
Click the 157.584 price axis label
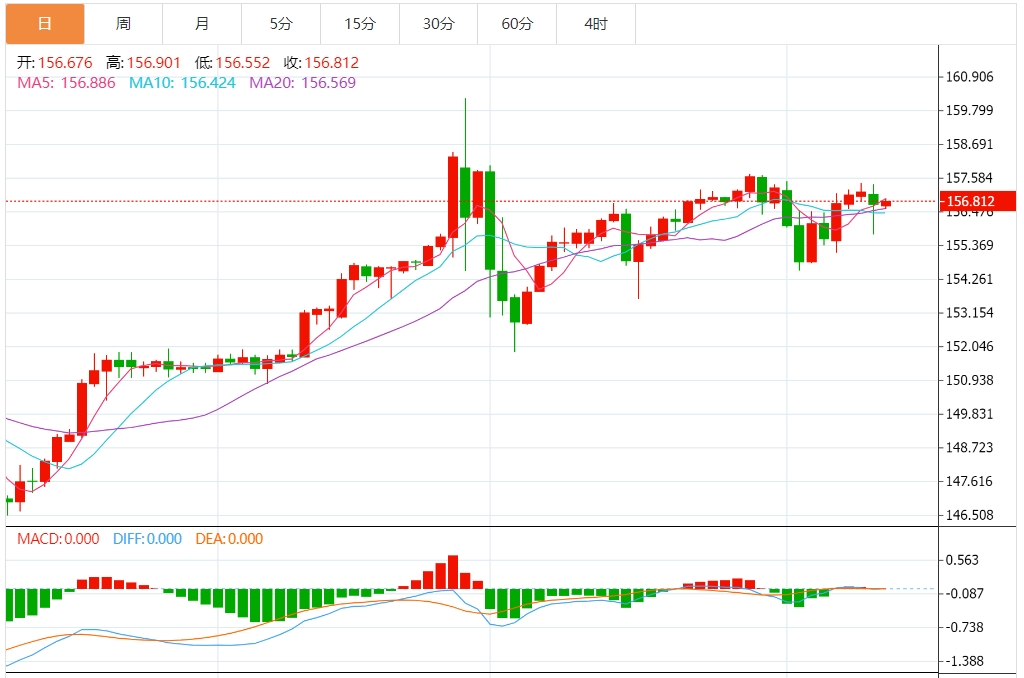970,178
